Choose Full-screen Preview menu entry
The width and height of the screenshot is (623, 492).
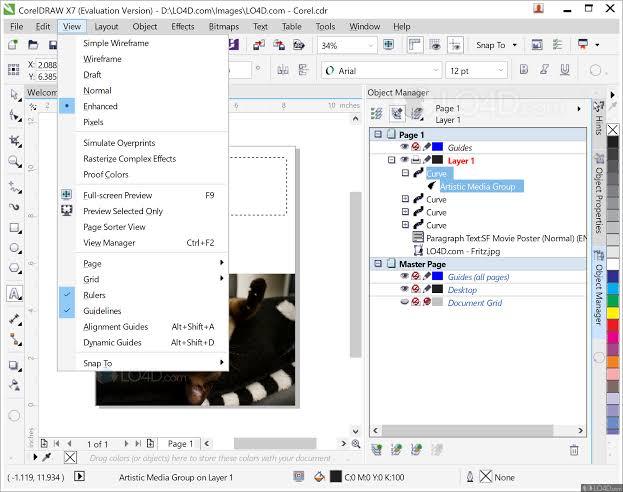(143, 195)
